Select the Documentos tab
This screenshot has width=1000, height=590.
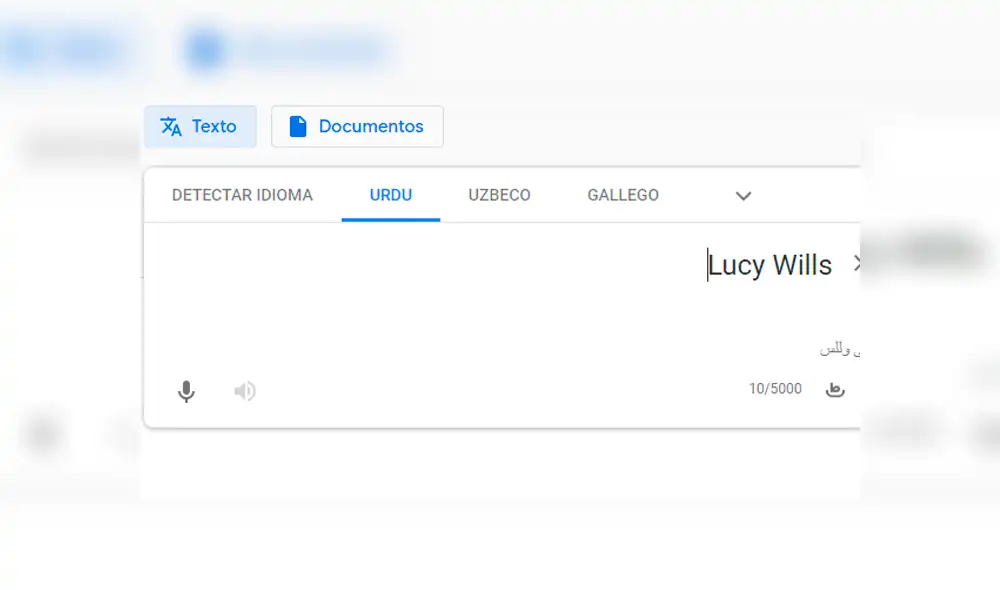[x=357, y=126]
